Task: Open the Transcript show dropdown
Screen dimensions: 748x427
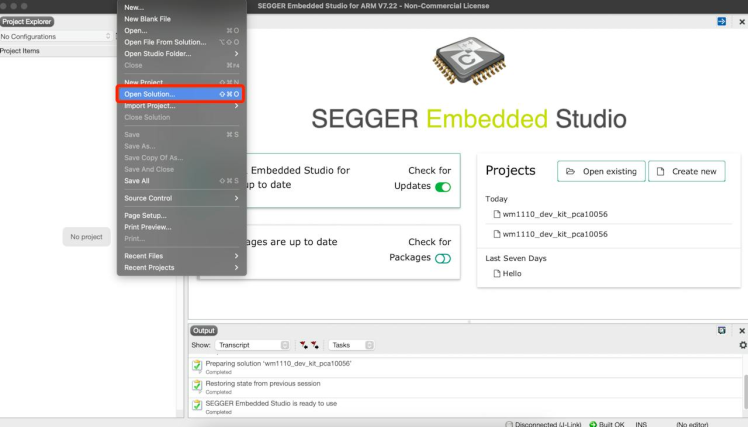Action: point(252,345)
